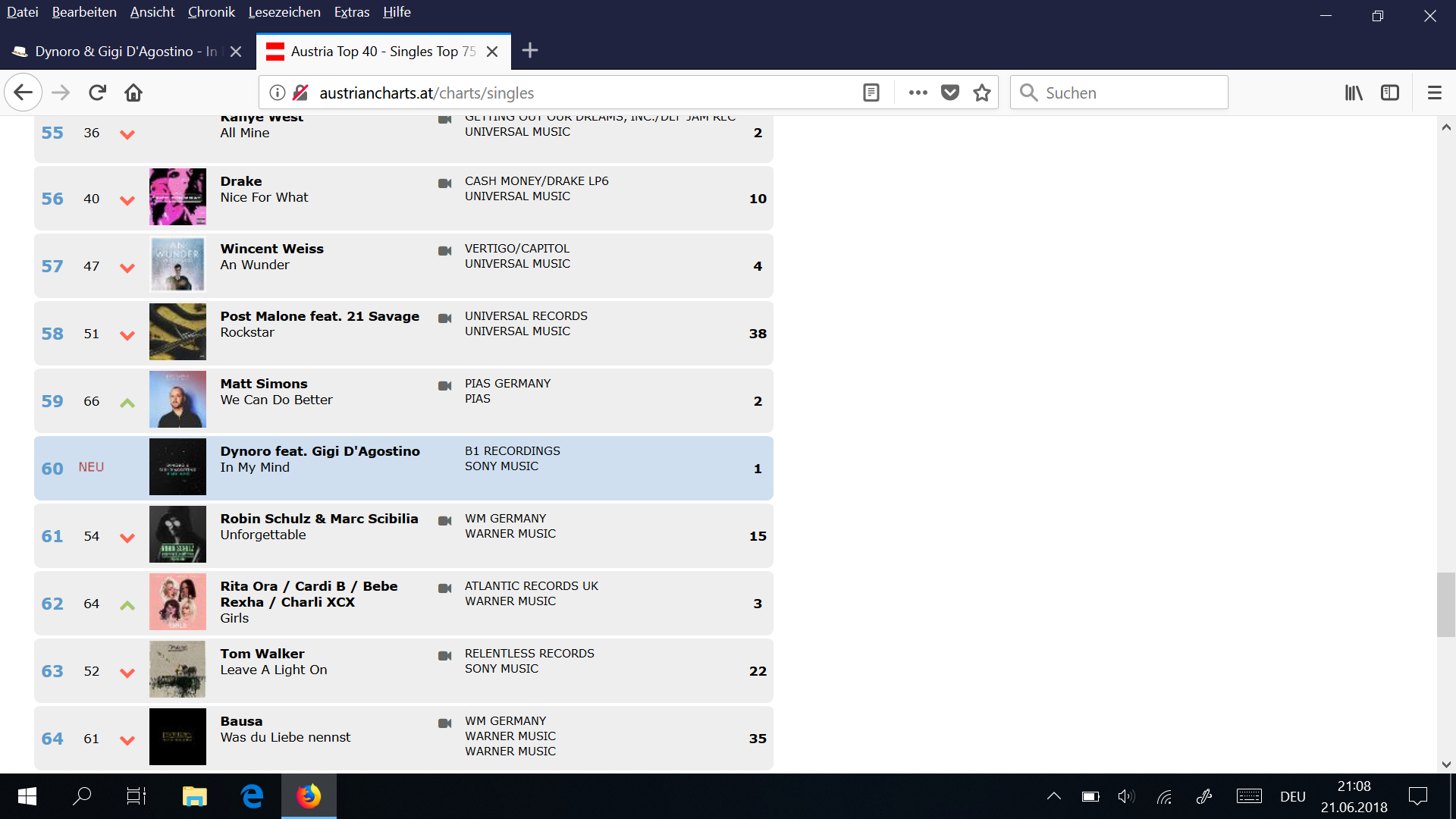Open Bausa artist link
Screen dimensions: 1456x819
(x=241, y=721)
